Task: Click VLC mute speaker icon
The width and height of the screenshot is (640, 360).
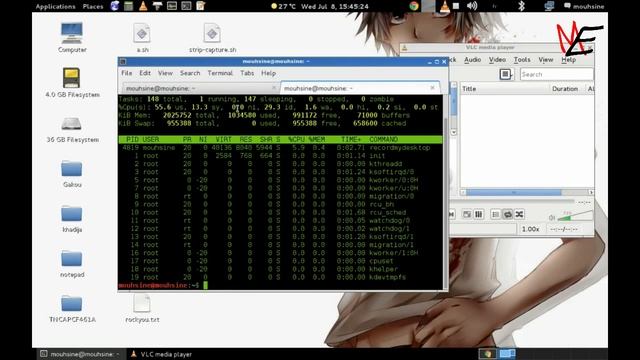Action: point(552,218)
